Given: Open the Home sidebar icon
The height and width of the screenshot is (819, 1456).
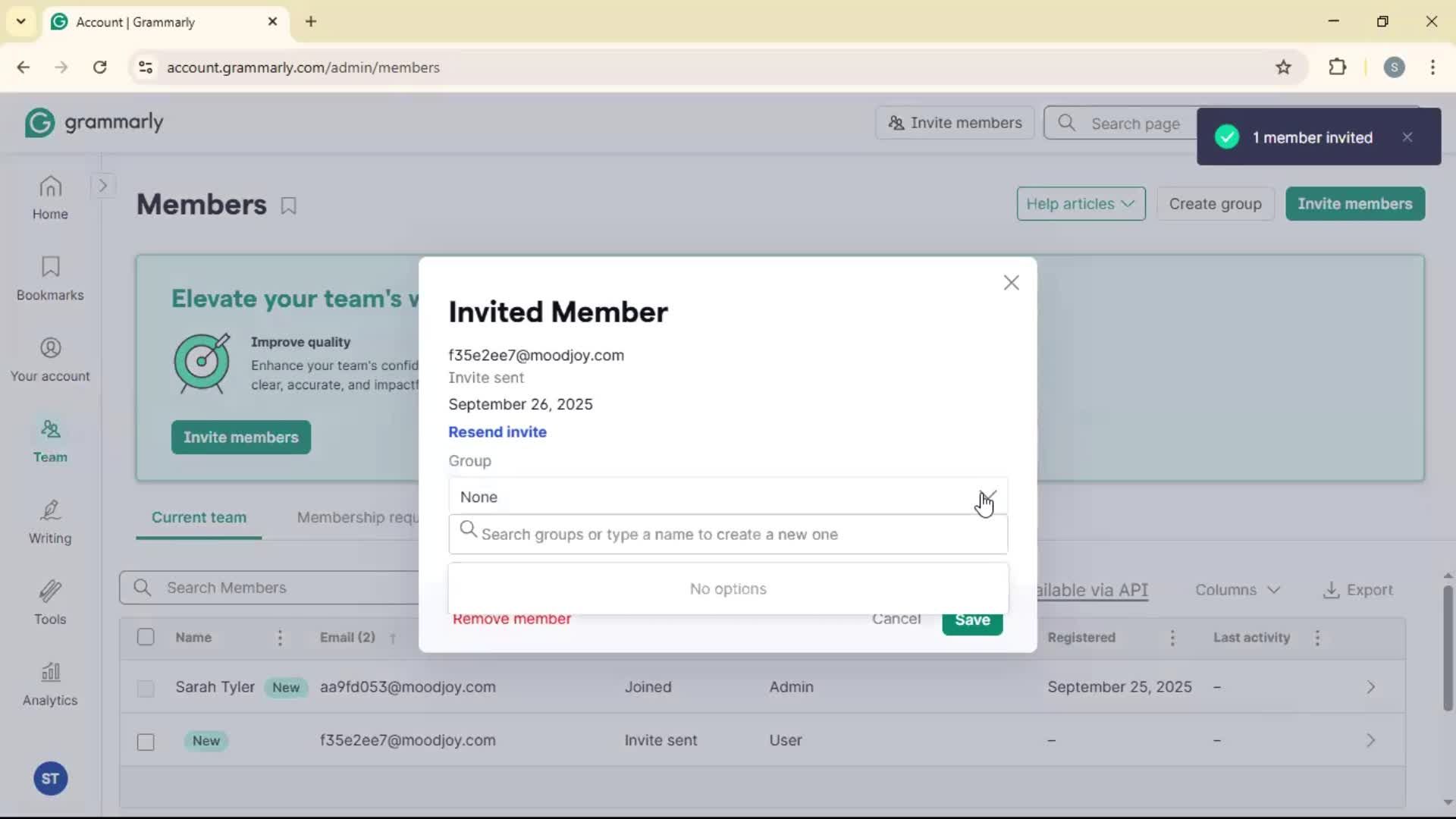Looking at the screenshot, I should (50, 197).
